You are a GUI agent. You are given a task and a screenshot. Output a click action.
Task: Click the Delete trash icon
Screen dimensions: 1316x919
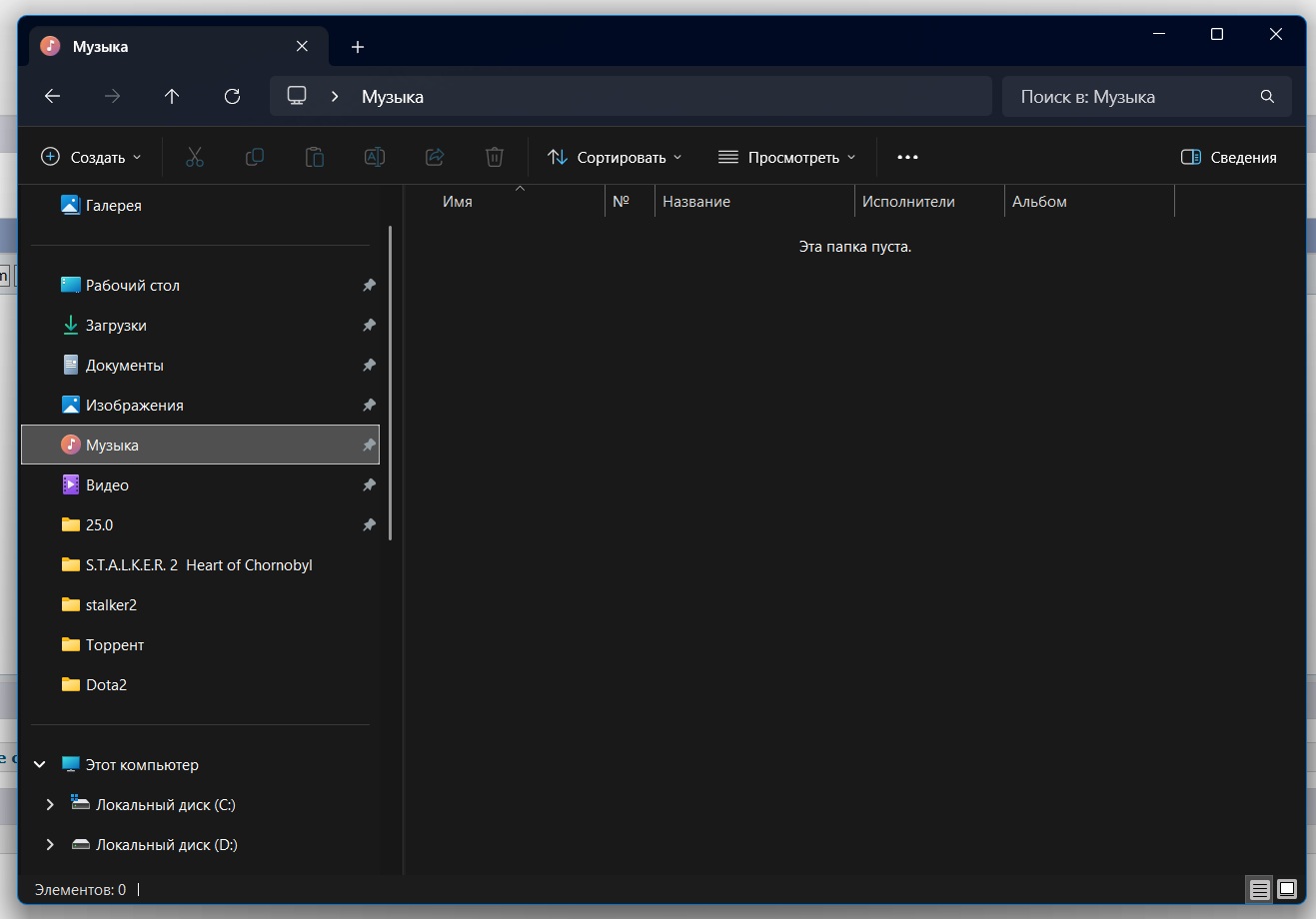(495, 157)
